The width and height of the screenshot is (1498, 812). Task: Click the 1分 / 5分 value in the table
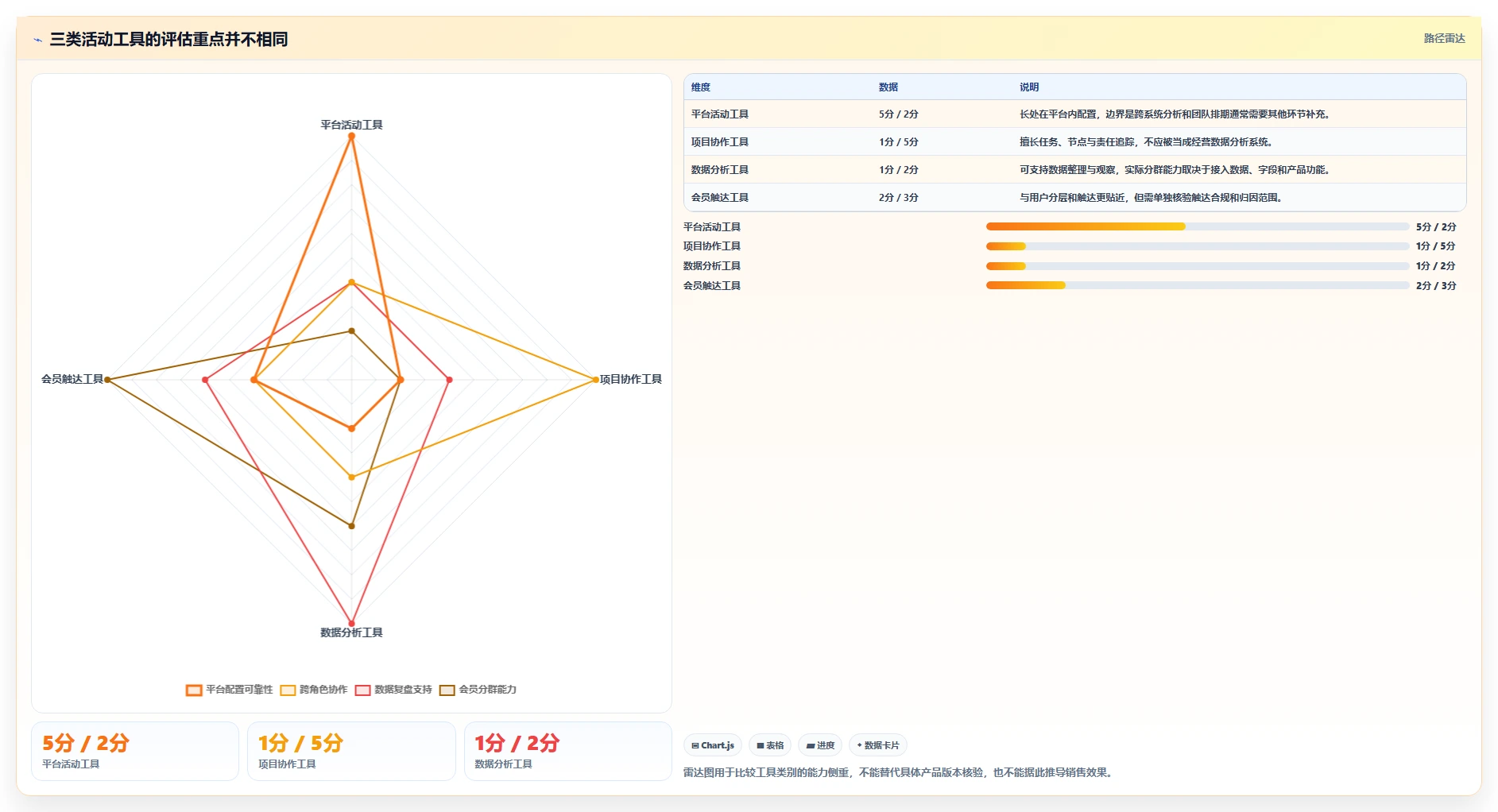(899, 142)
